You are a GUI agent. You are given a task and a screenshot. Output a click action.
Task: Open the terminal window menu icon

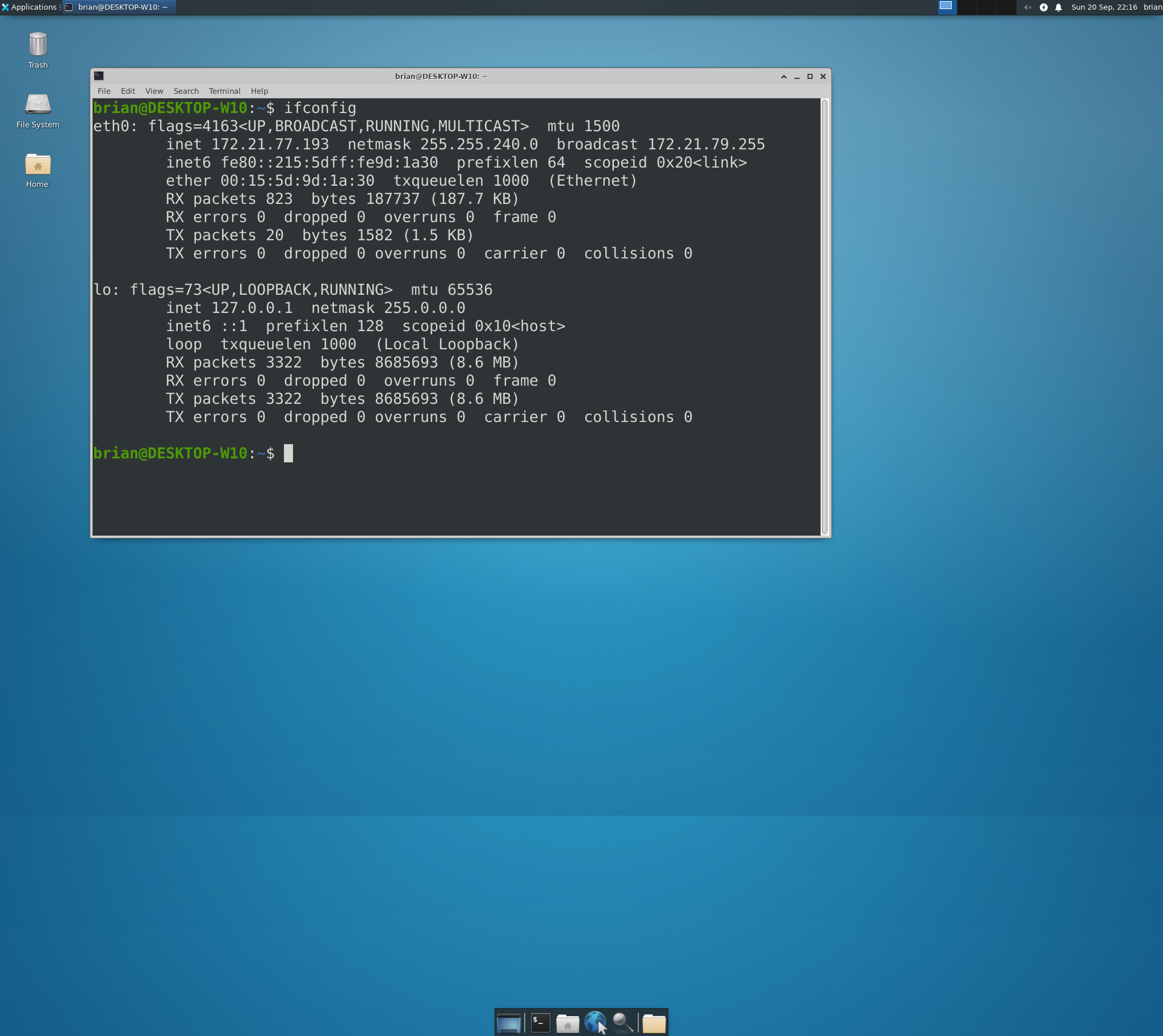(99, 76)
